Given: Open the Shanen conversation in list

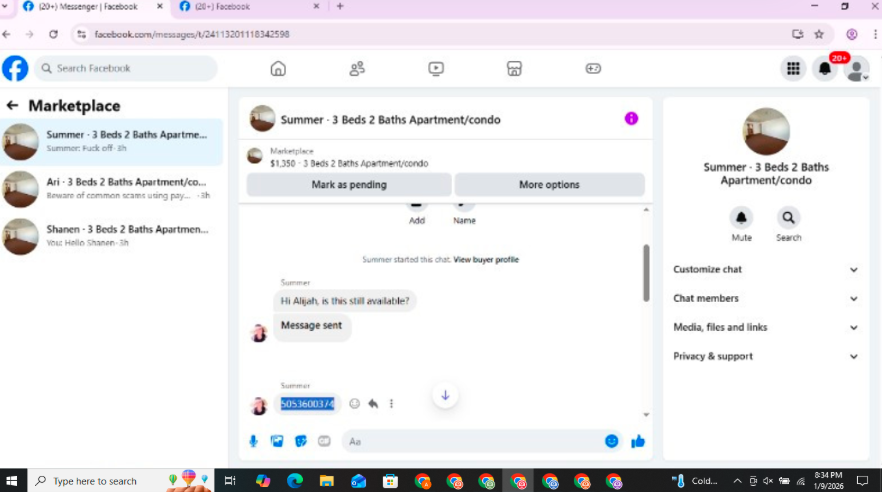Looking at the screenshot, I should (111, 236).
